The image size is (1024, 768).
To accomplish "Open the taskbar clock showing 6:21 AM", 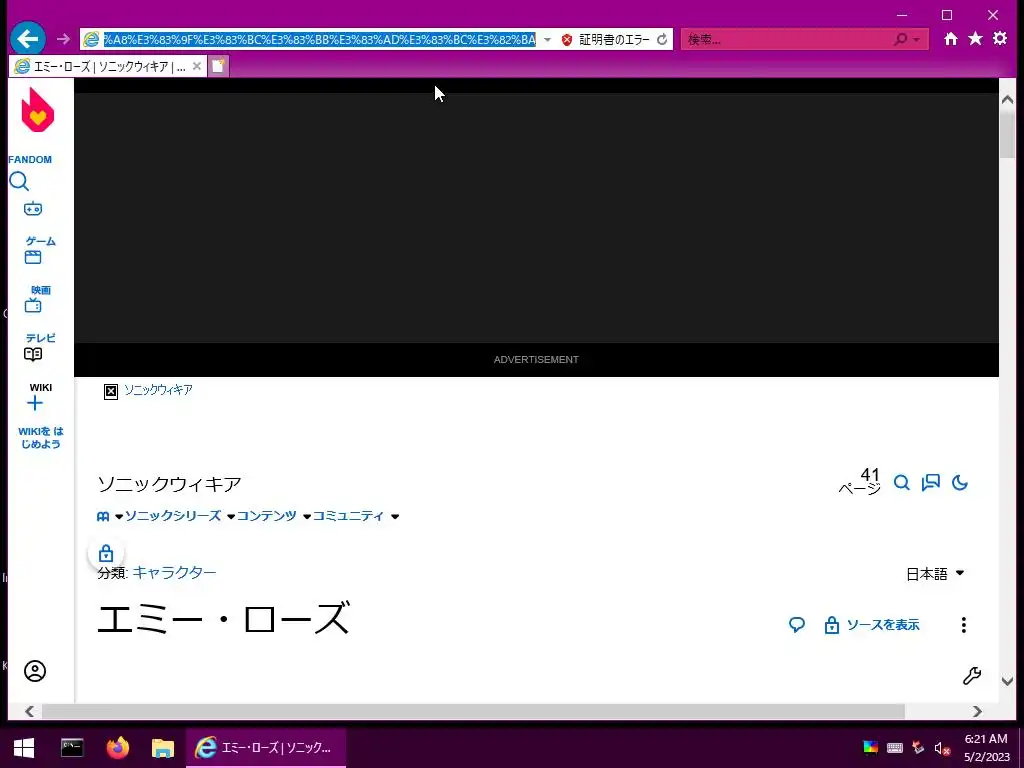I will [986, 748].
